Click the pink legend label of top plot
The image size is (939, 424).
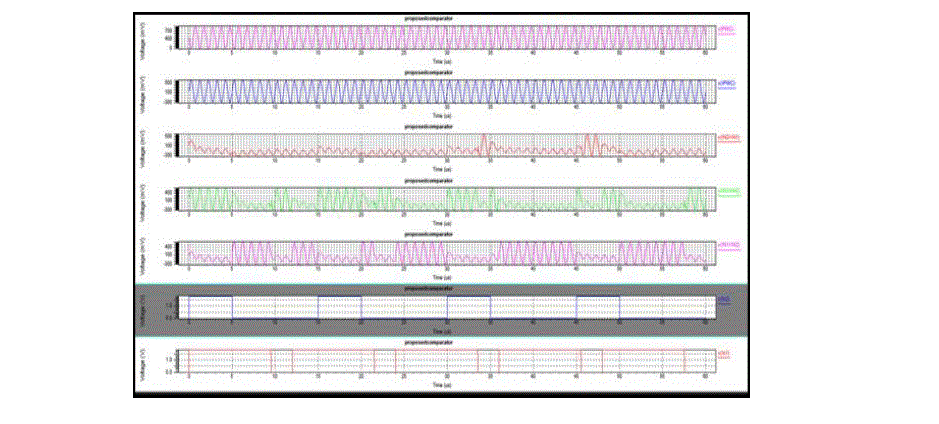click(726, 30)
